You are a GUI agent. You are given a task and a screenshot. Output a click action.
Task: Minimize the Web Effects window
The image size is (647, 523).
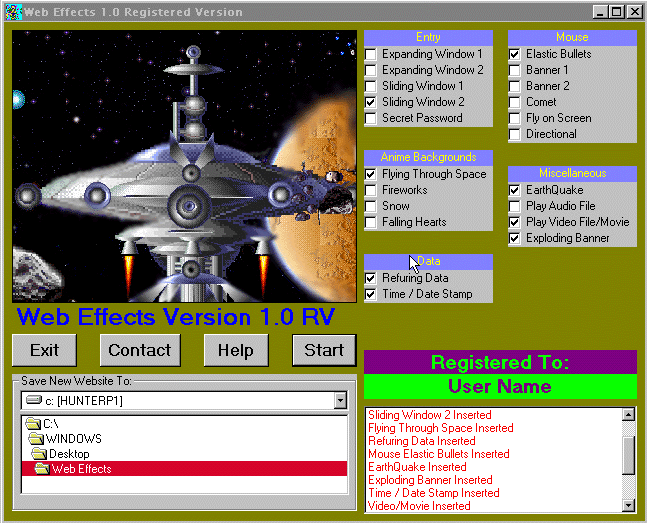click(x=600, y=12)
